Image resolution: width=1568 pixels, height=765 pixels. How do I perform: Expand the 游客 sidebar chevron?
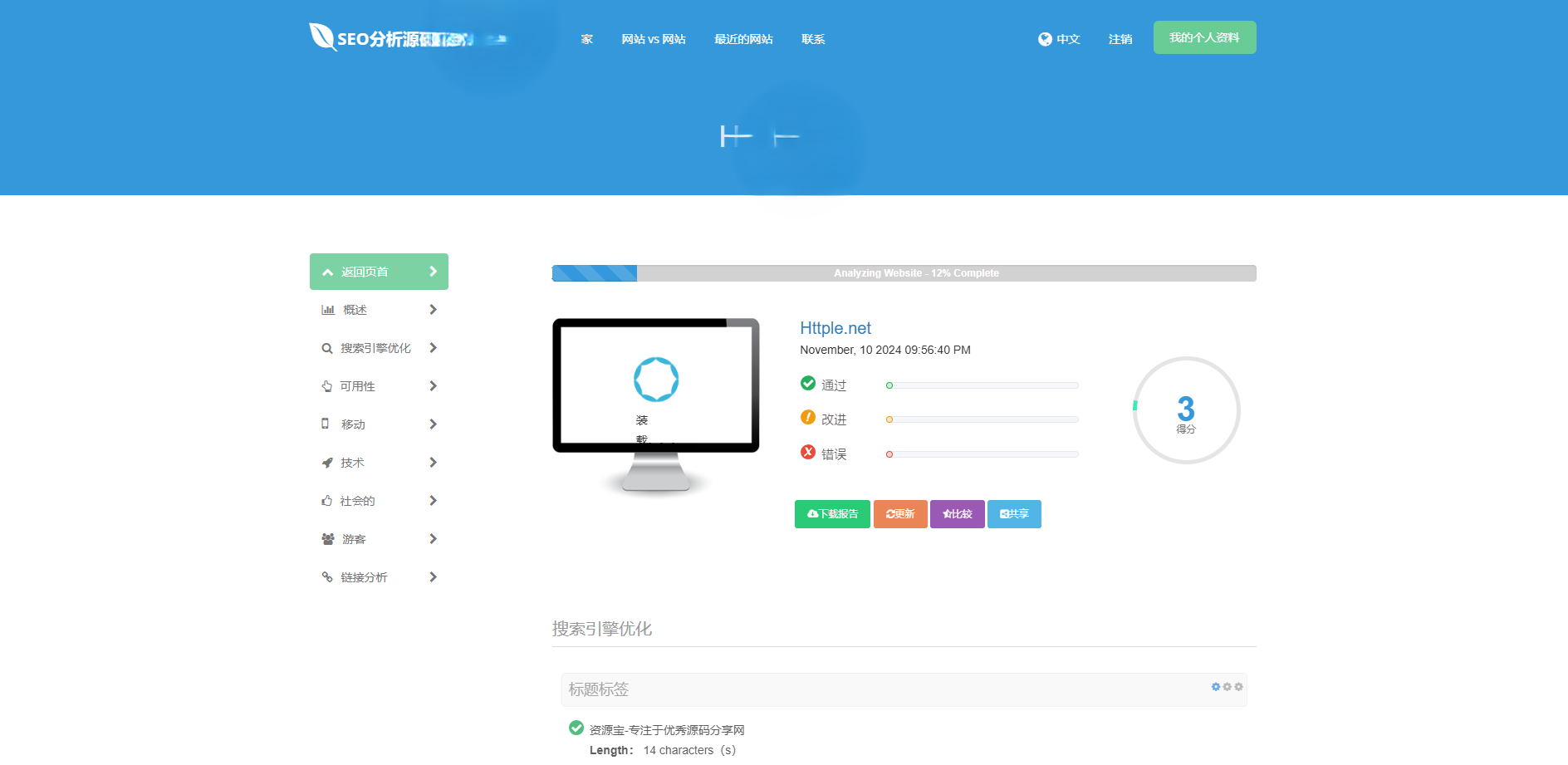coord(433,539)
